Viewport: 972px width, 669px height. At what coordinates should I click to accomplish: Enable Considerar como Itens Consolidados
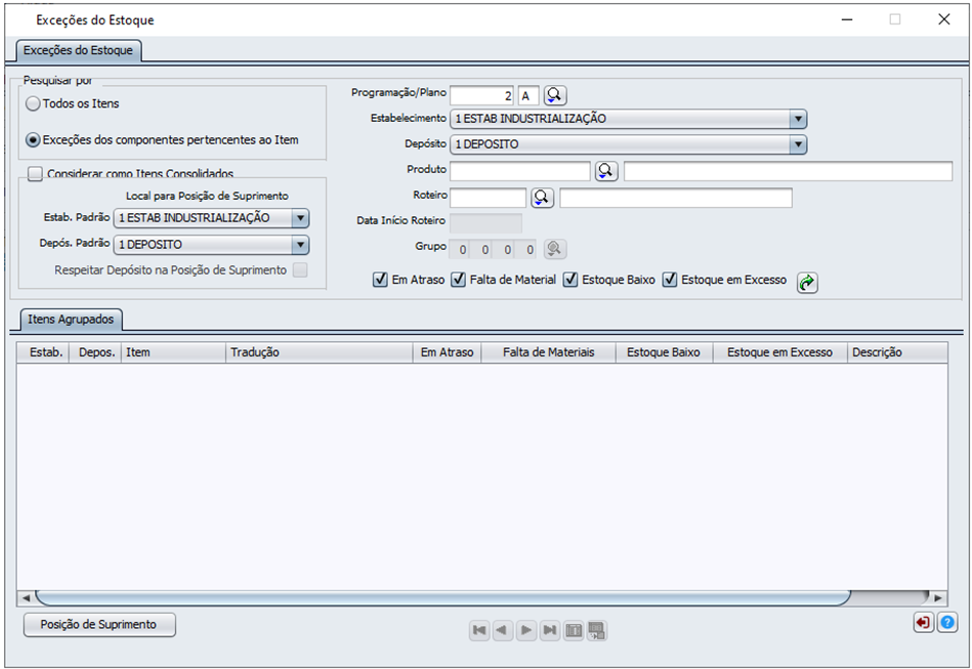pyautogui.click(x=35, y=175)
